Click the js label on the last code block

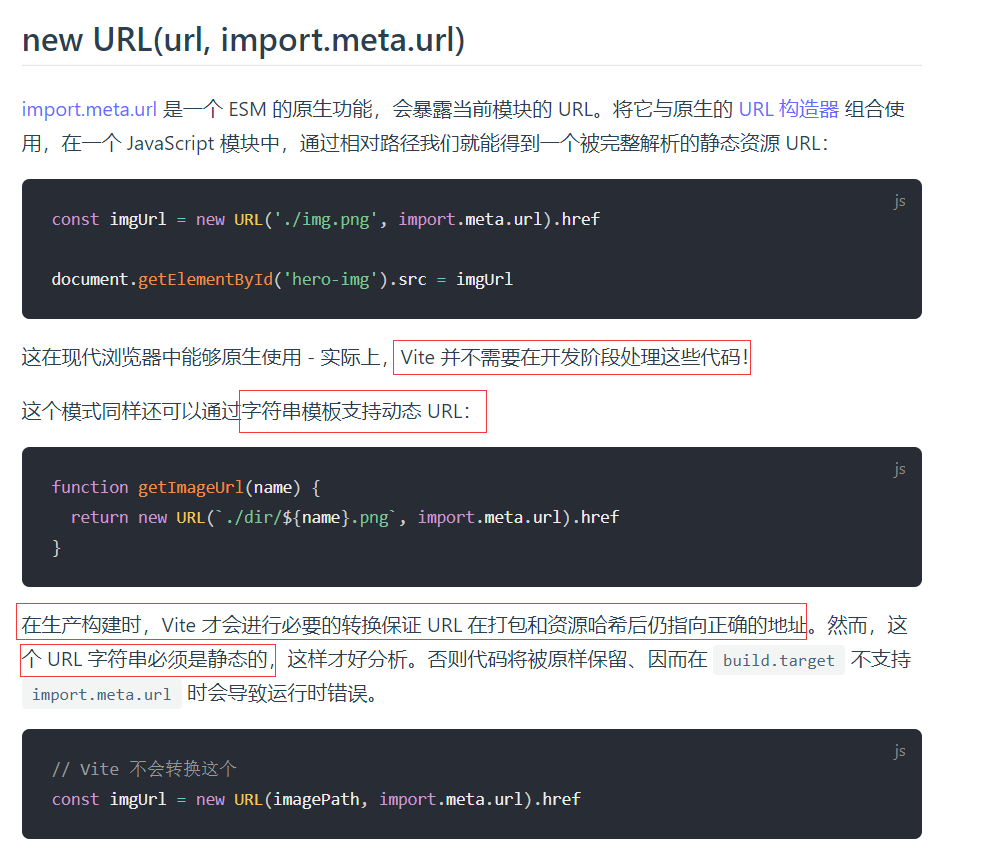pos(899,751)
